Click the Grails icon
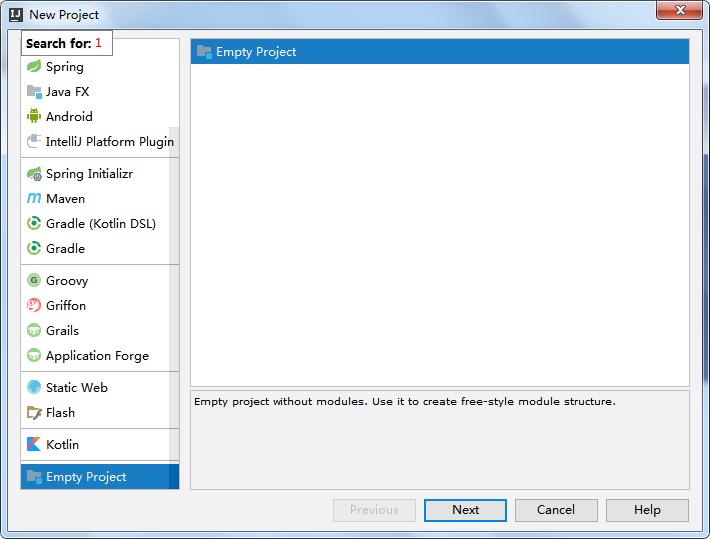Image resolution: width=710 pixels, height=539 pixels. coord(34,330)
